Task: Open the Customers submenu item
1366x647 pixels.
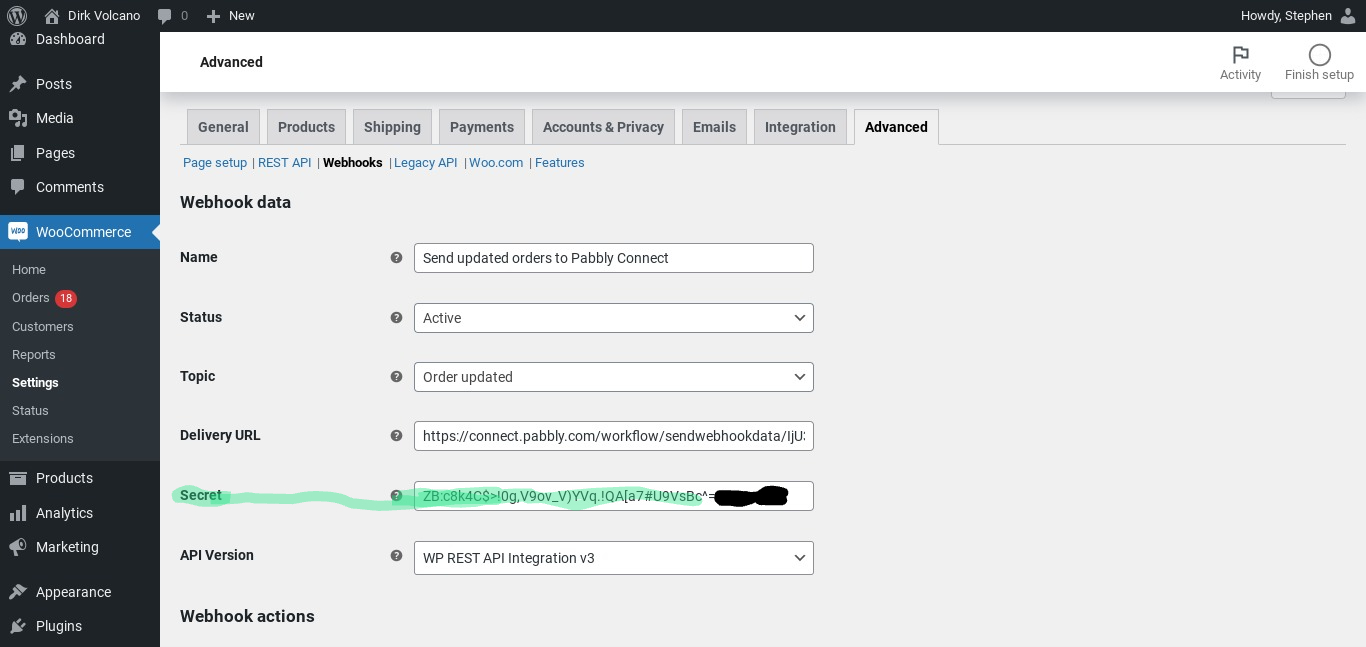Action: [43, 327]
